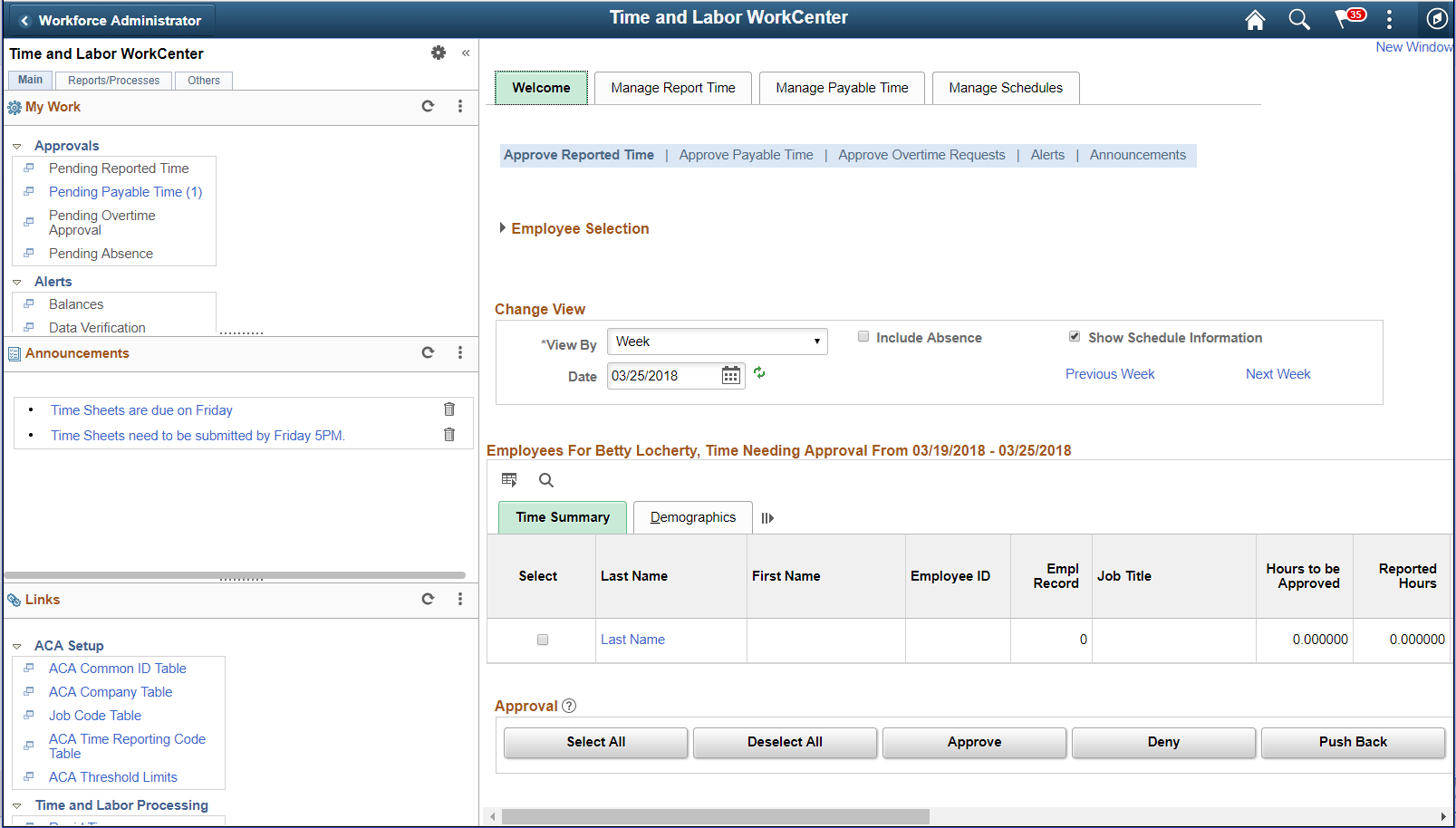Check the Select box for employee row
1456x828 pixels.
point(543,640)
